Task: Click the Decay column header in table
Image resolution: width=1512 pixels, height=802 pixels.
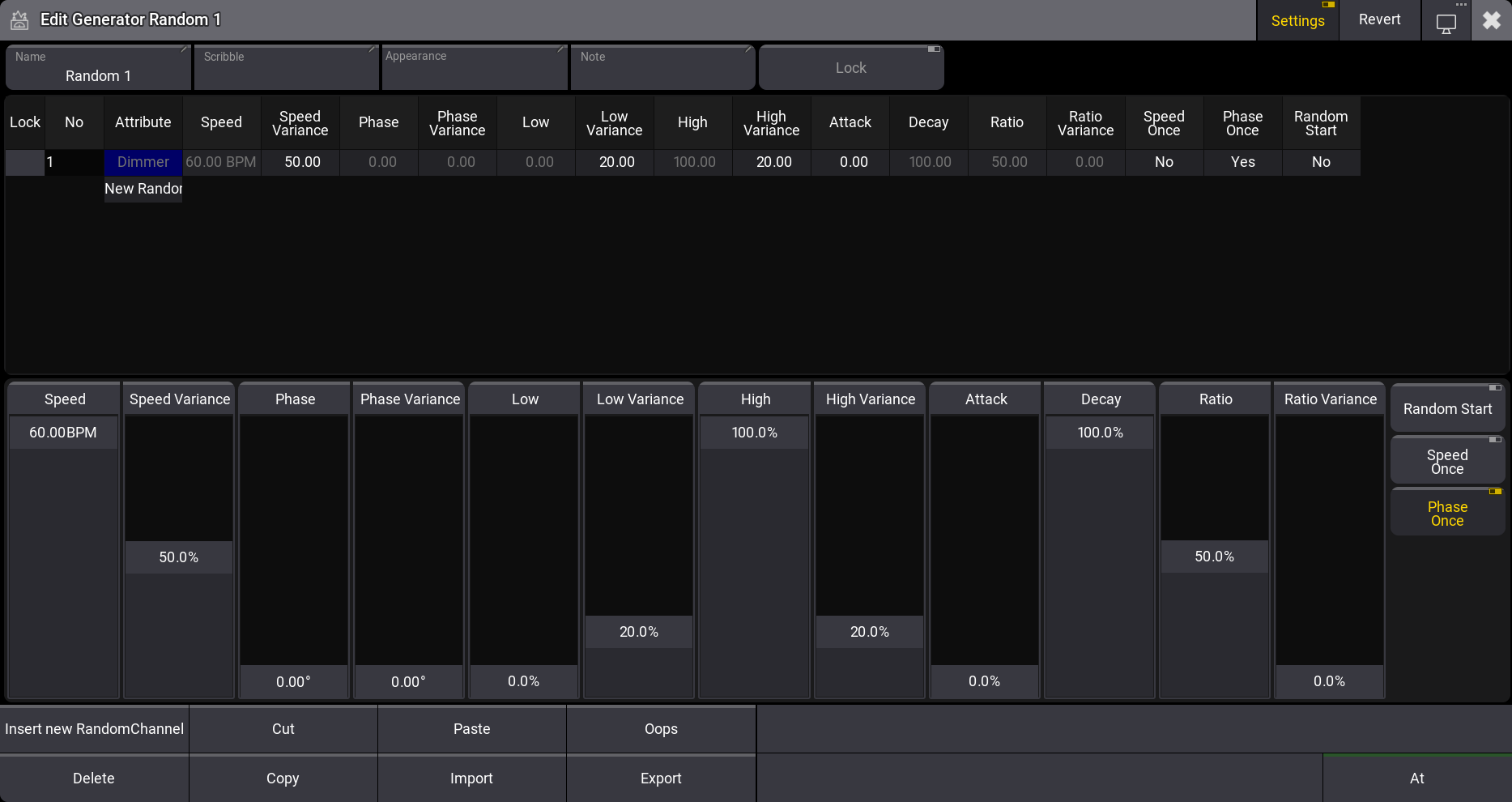Action: [x=929, y=123]
